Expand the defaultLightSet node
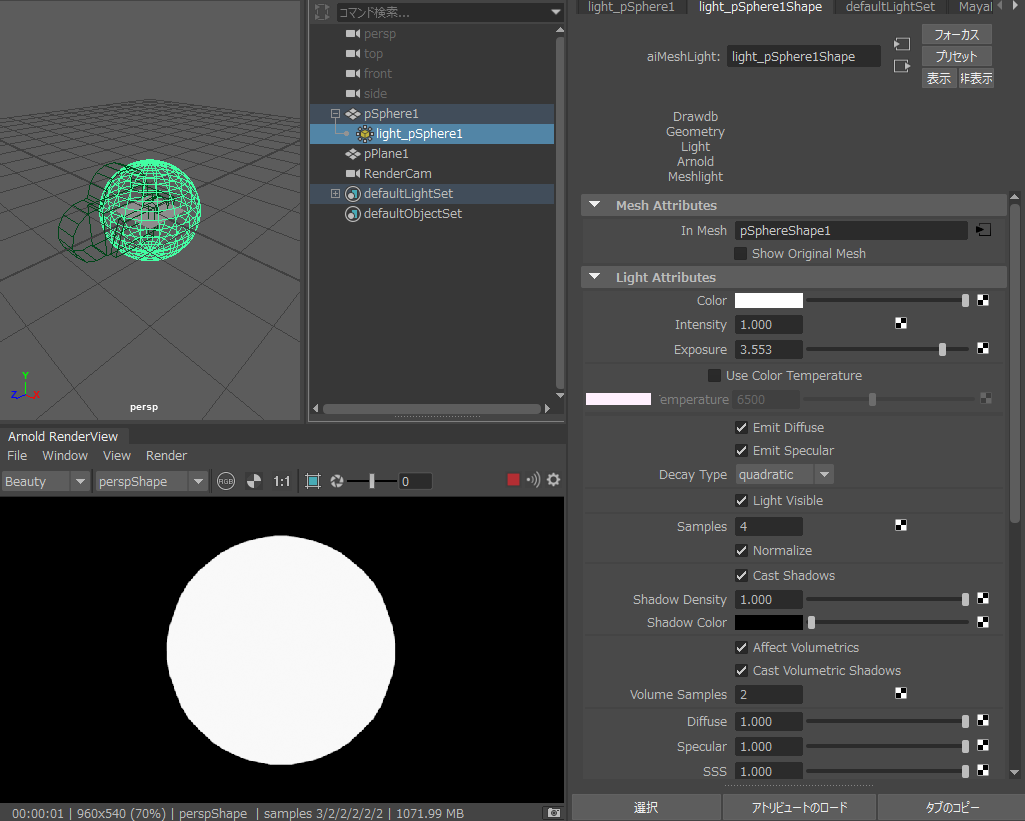The width and height of the screenshot is (1025, 821). tap(335, 193)
